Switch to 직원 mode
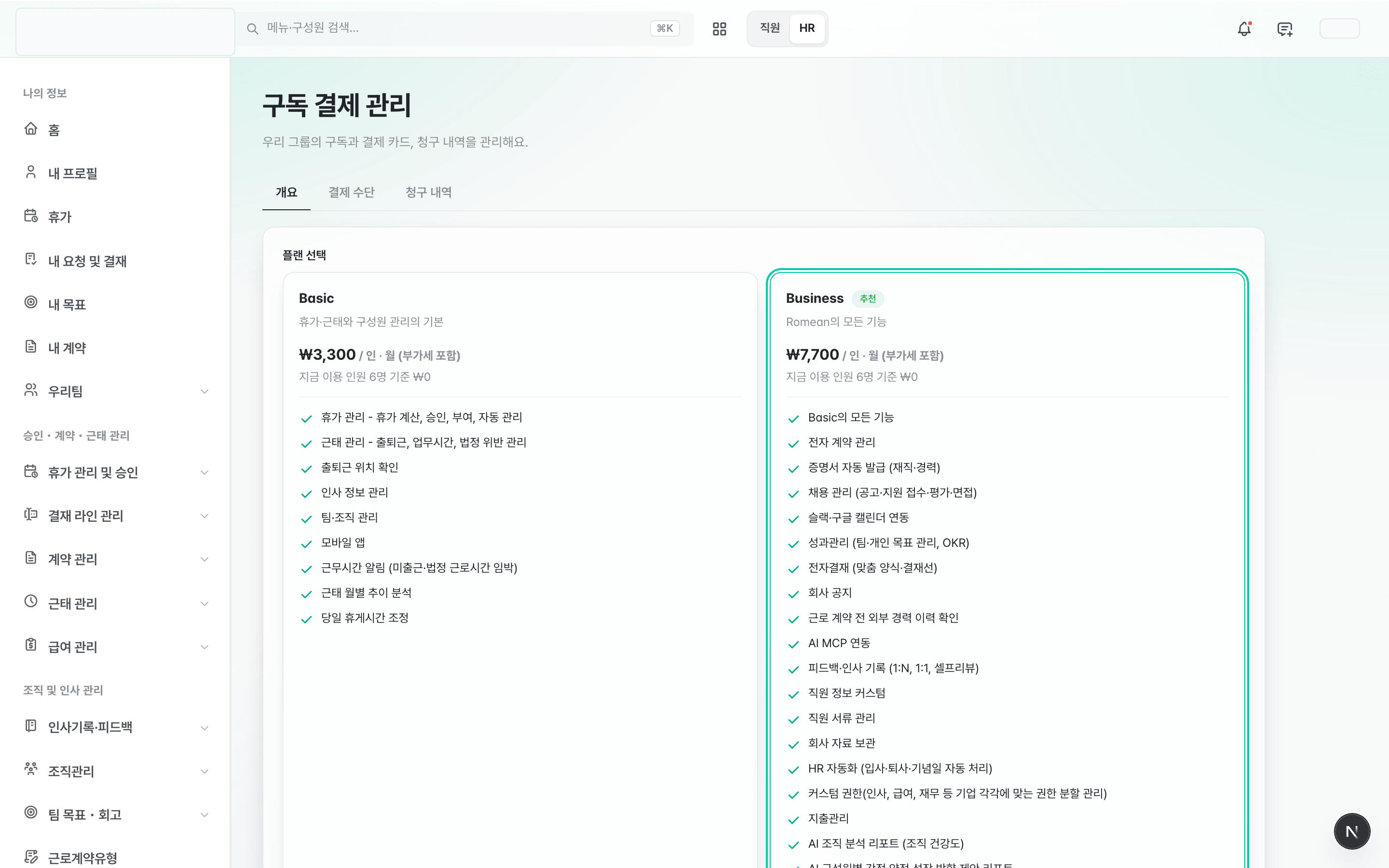Image resolution: width=1389 pixels, height=868 pixels. pos(770,28)
